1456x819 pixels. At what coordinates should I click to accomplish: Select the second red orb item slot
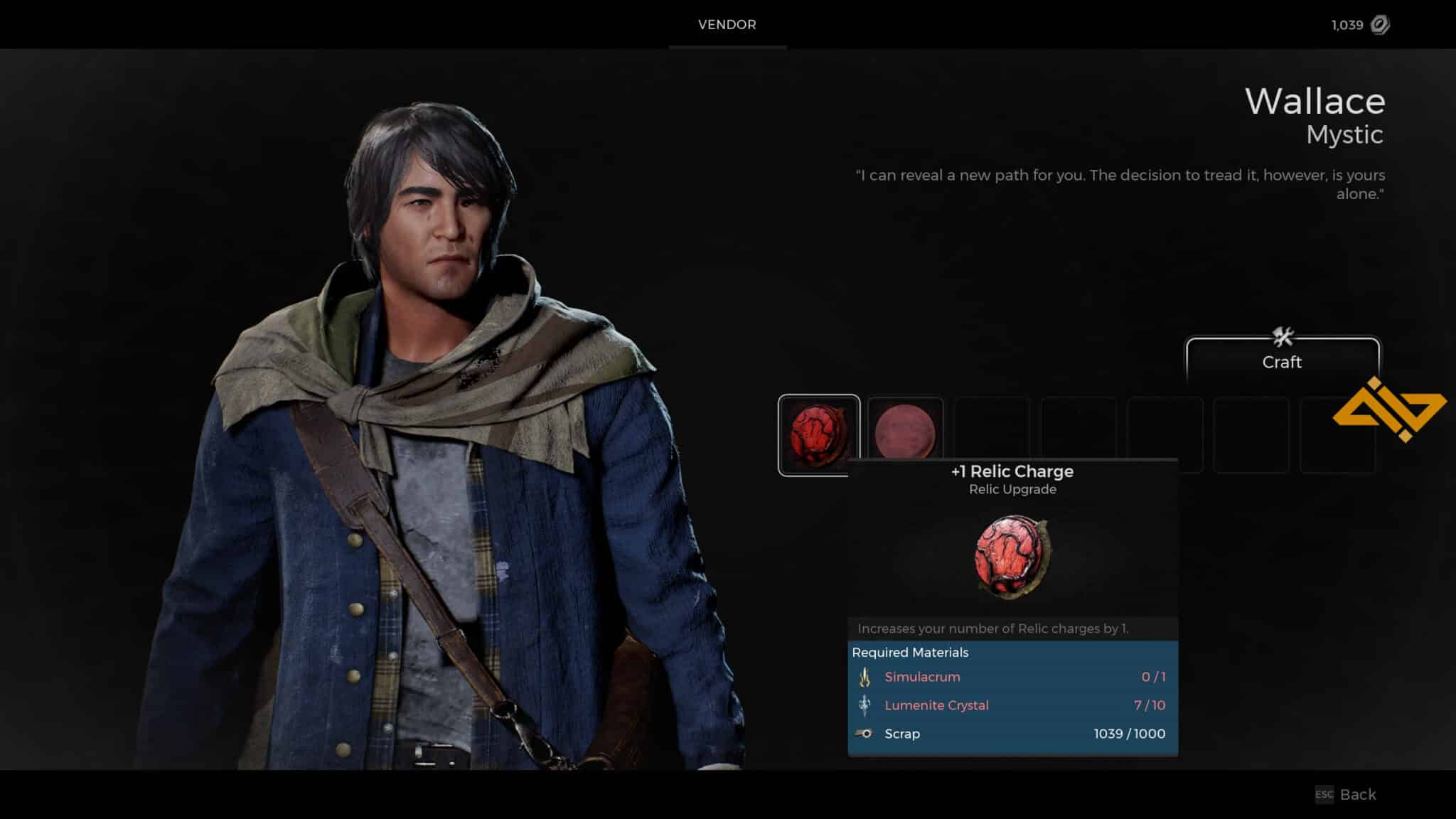click(905, 429)
